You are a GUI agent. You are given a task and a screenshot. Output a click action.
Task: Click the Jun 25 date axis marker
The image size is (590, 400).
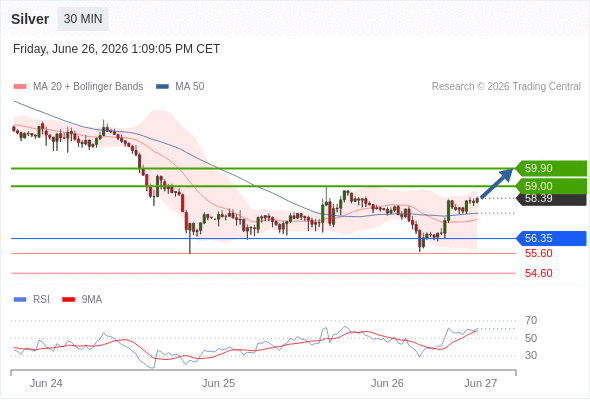pos(218,383)
